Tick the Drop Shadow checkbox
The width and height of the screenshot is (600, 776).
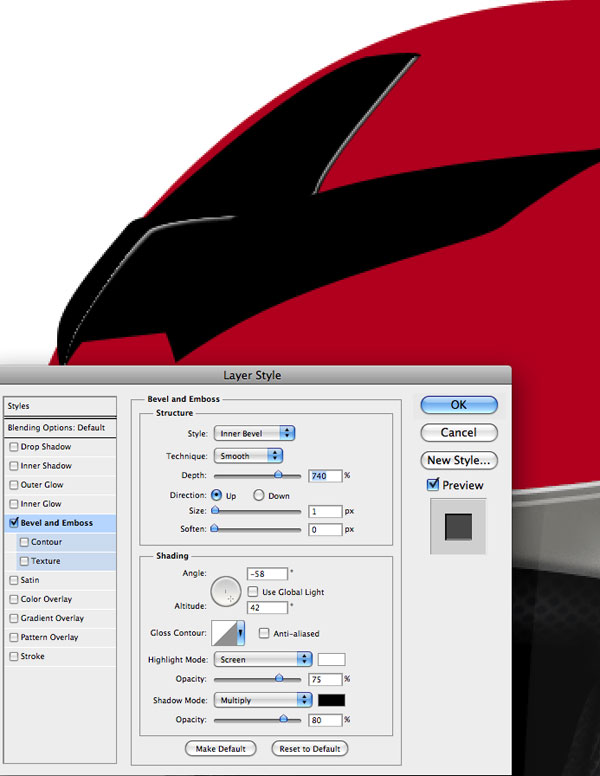(14, 447)
